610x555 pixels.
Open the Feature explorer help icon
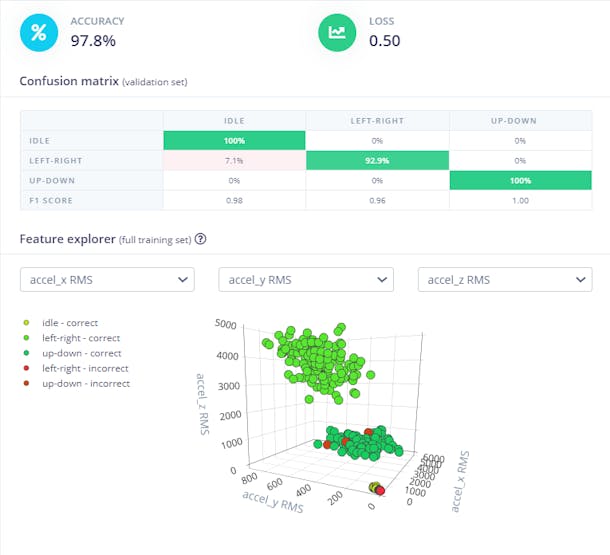click(201, 239)
